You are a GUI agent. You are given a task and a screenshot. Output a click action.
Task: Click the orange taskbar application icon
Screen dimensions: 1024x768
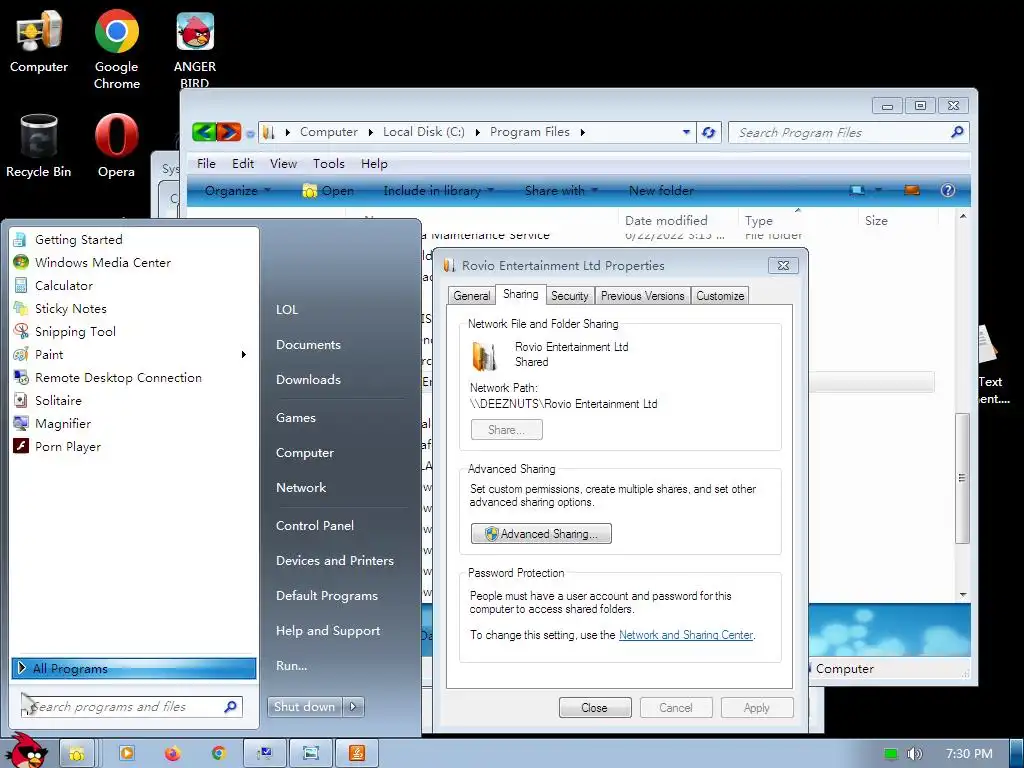pyautogui.click(x=357, y=754)
